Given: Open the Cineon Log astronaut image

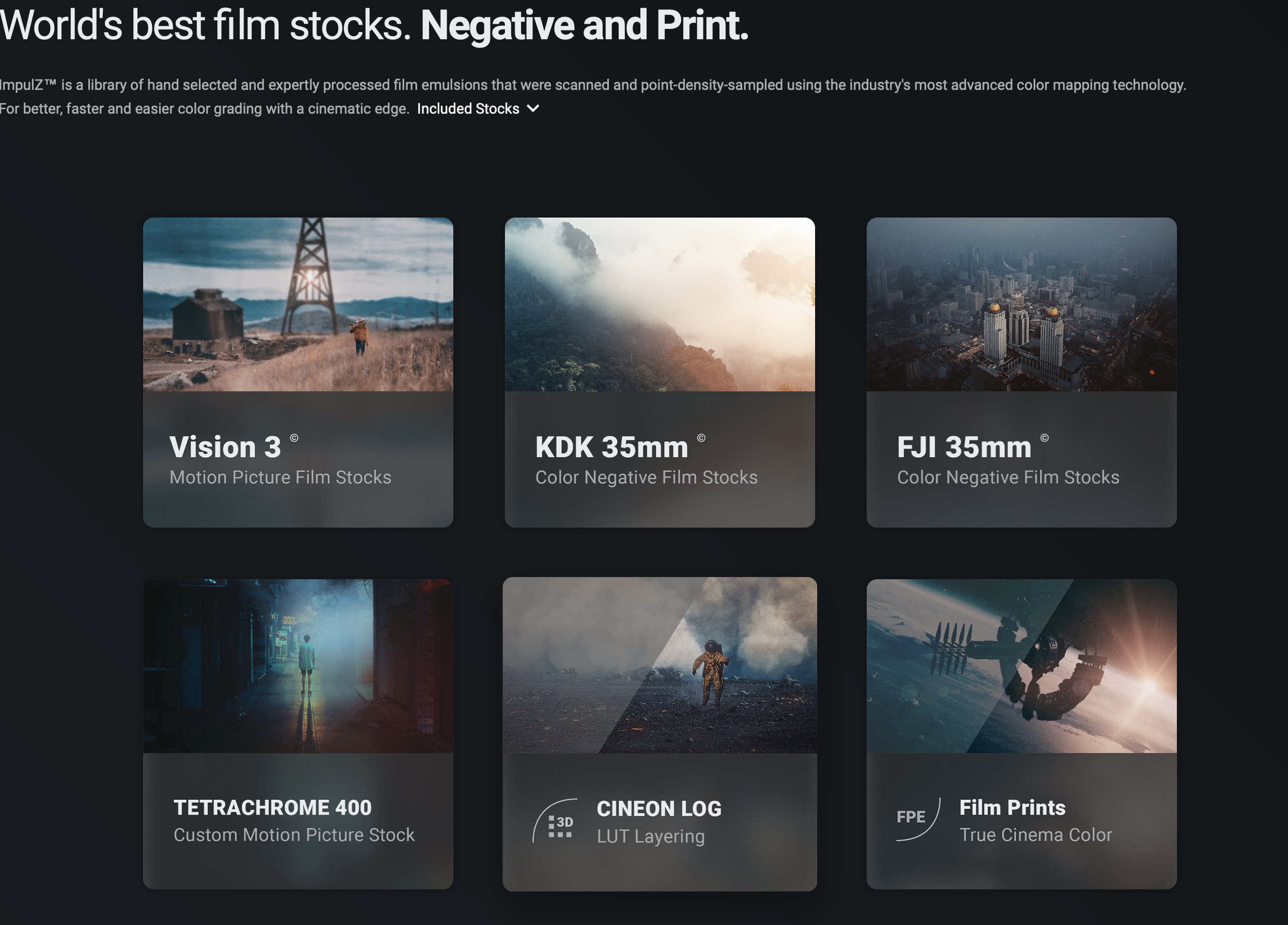Looking at the screenshot, I should (660, 666).
